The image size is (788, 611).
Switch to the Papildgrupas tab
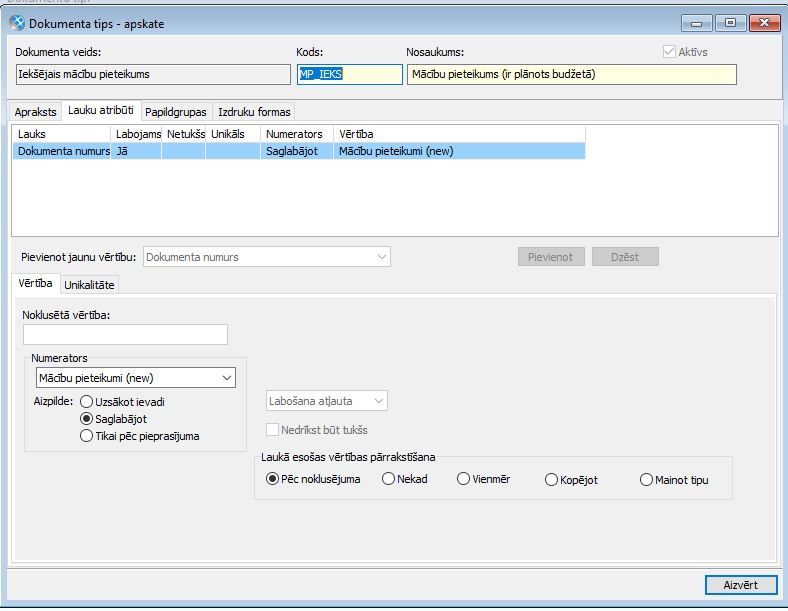(175, 112)
